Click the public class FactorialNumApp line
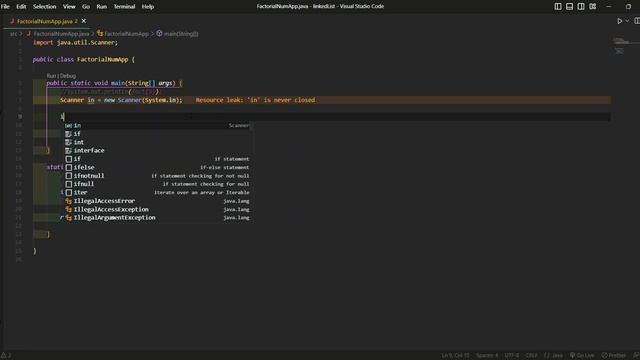 click(x=84, y=59)
